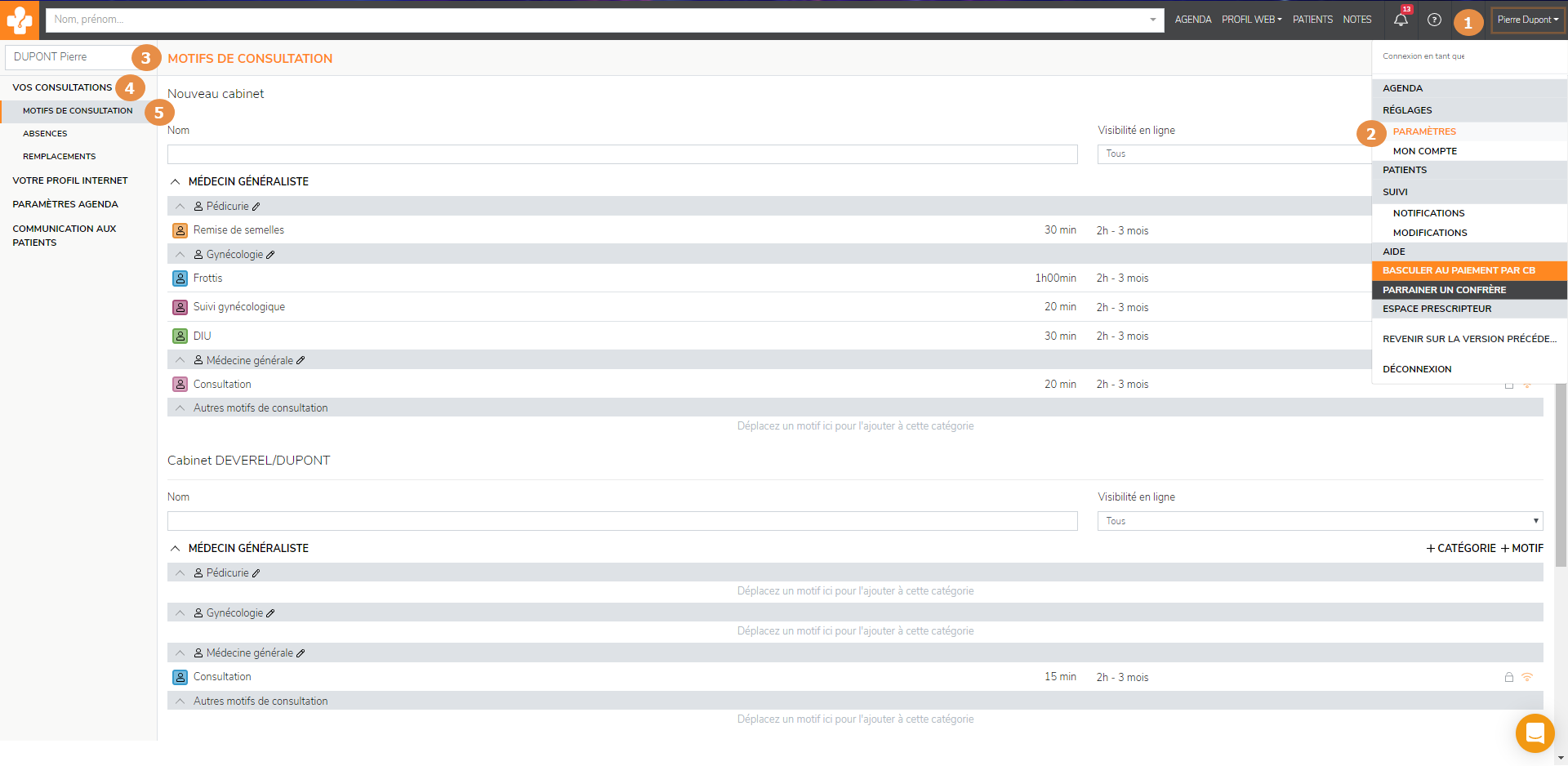Edit Gynécologie category in Cabinet DEVEREL/DUPONT via pencil
Viewport: 1568px width, 766px height.
point(270,613)
